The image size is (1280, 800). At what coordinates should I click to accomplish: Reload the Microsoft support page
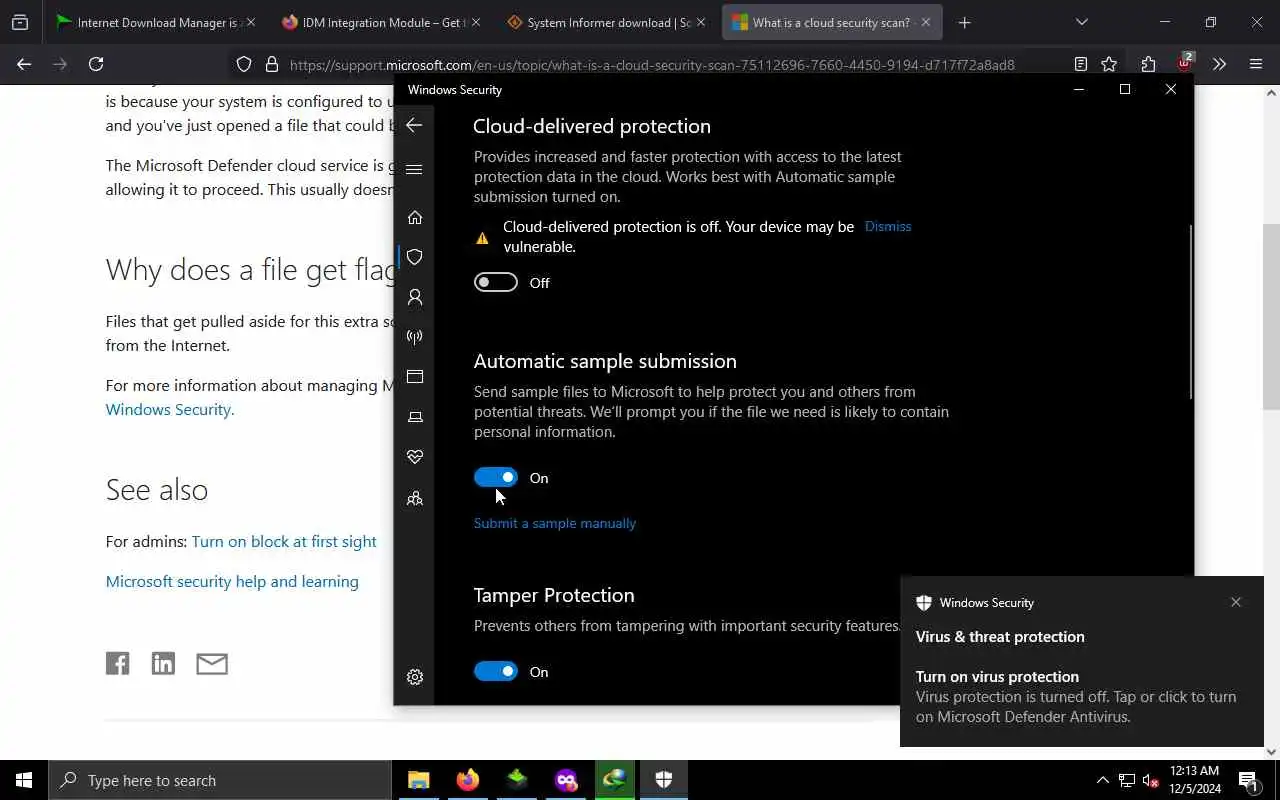pos(96,64)
